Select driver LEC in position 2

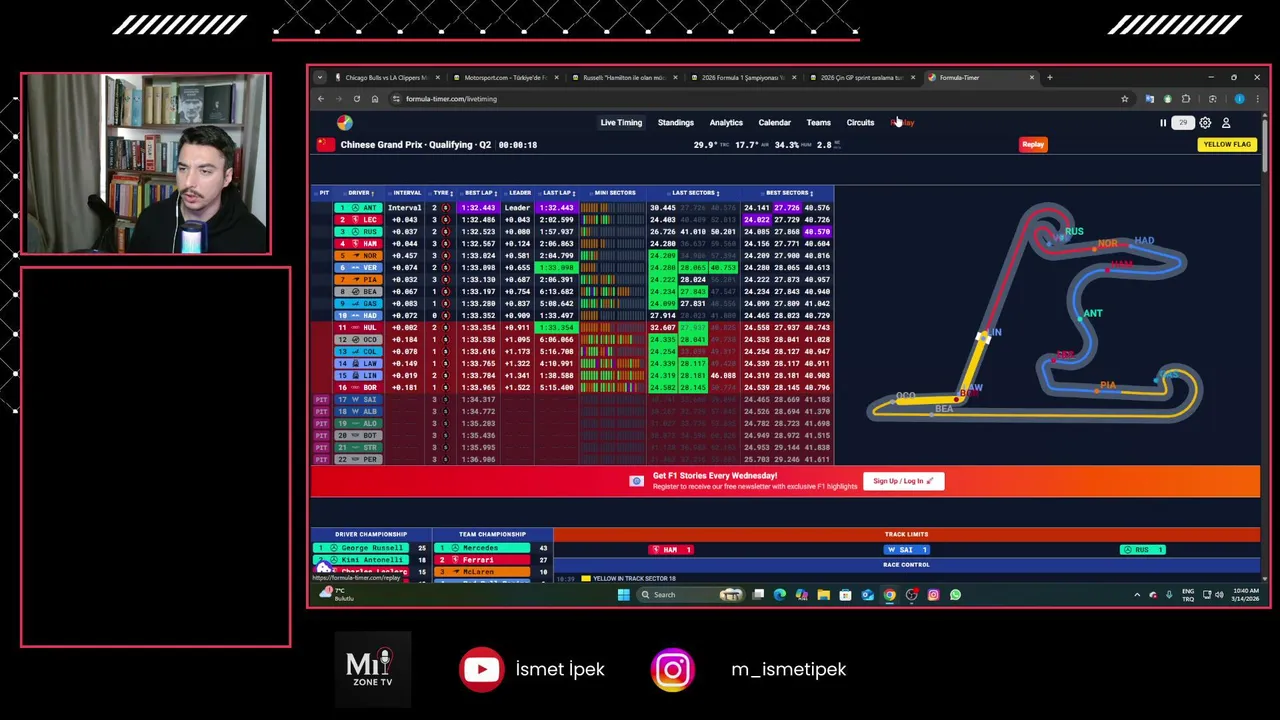(357, 220)
